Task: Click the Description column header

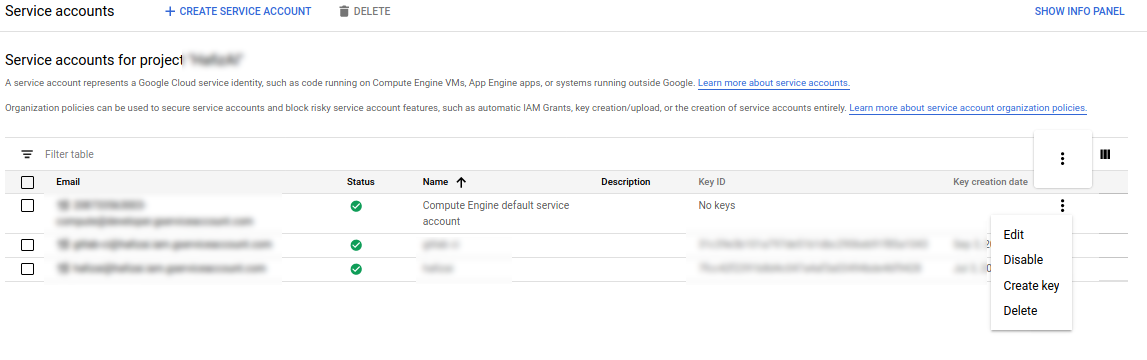Action: click(625, 182)
